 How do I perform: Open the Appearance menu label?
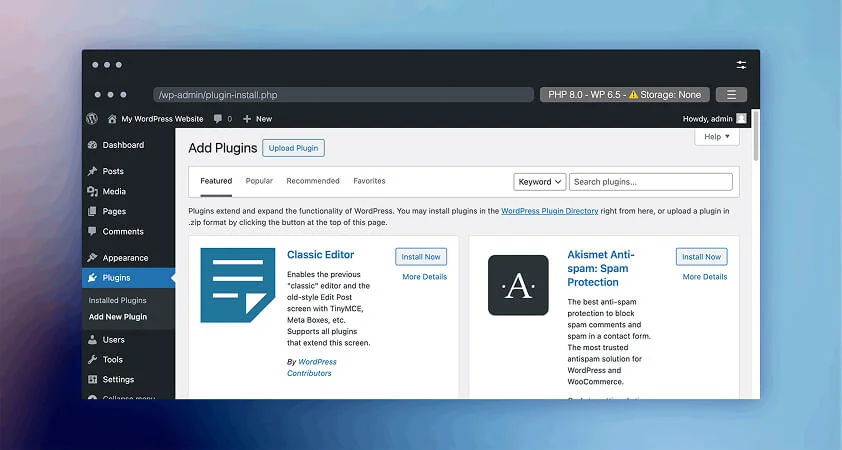tap(125, 258)
